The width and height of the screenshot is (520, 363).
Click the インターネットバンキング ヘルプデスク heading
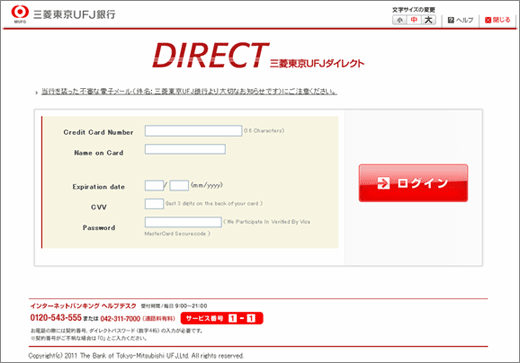(x=83, y=306)
